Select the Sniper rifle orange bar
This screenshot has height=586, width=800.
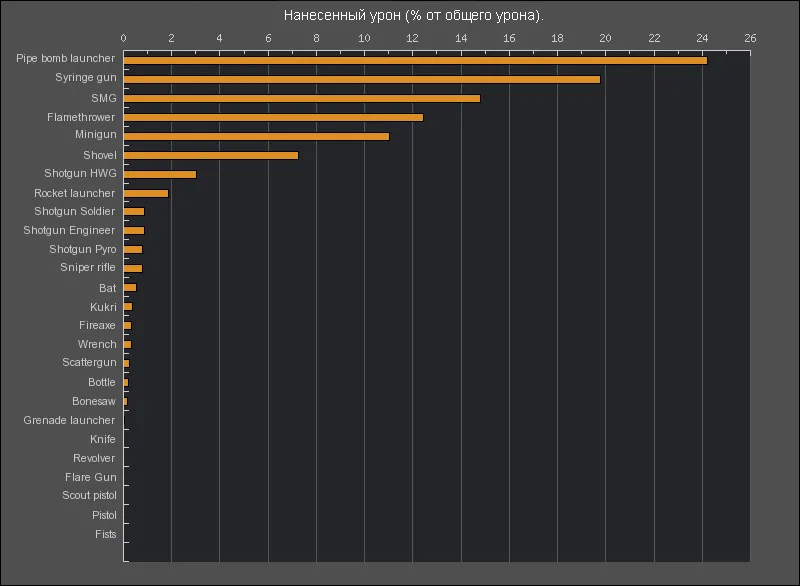point(133,268)
